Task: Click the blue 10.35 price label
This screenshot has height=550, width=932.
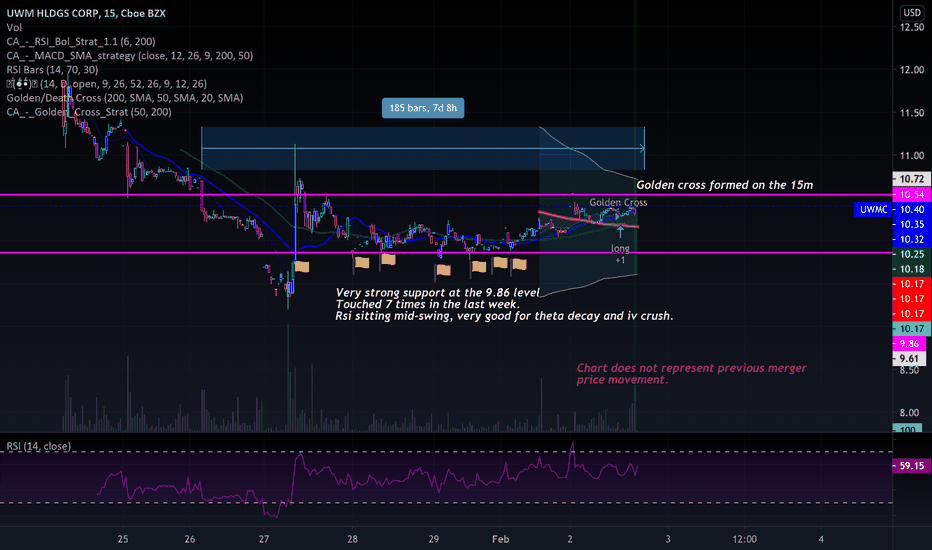Action: point(912,224)
